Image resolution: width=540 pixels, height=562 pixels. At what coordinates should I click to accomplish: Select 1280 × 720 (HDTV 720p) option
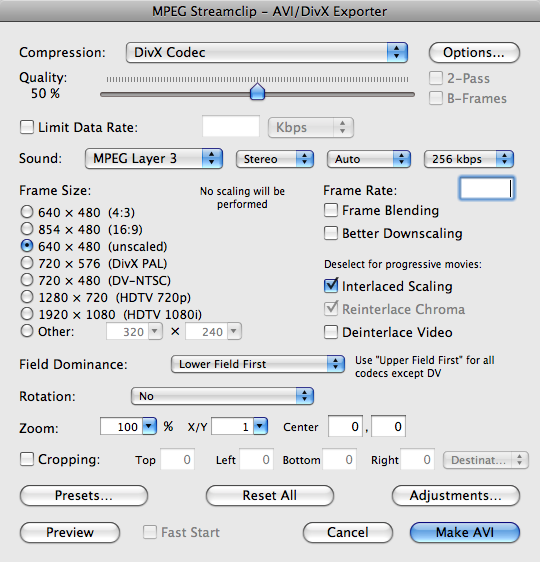[x=27, y=297]
